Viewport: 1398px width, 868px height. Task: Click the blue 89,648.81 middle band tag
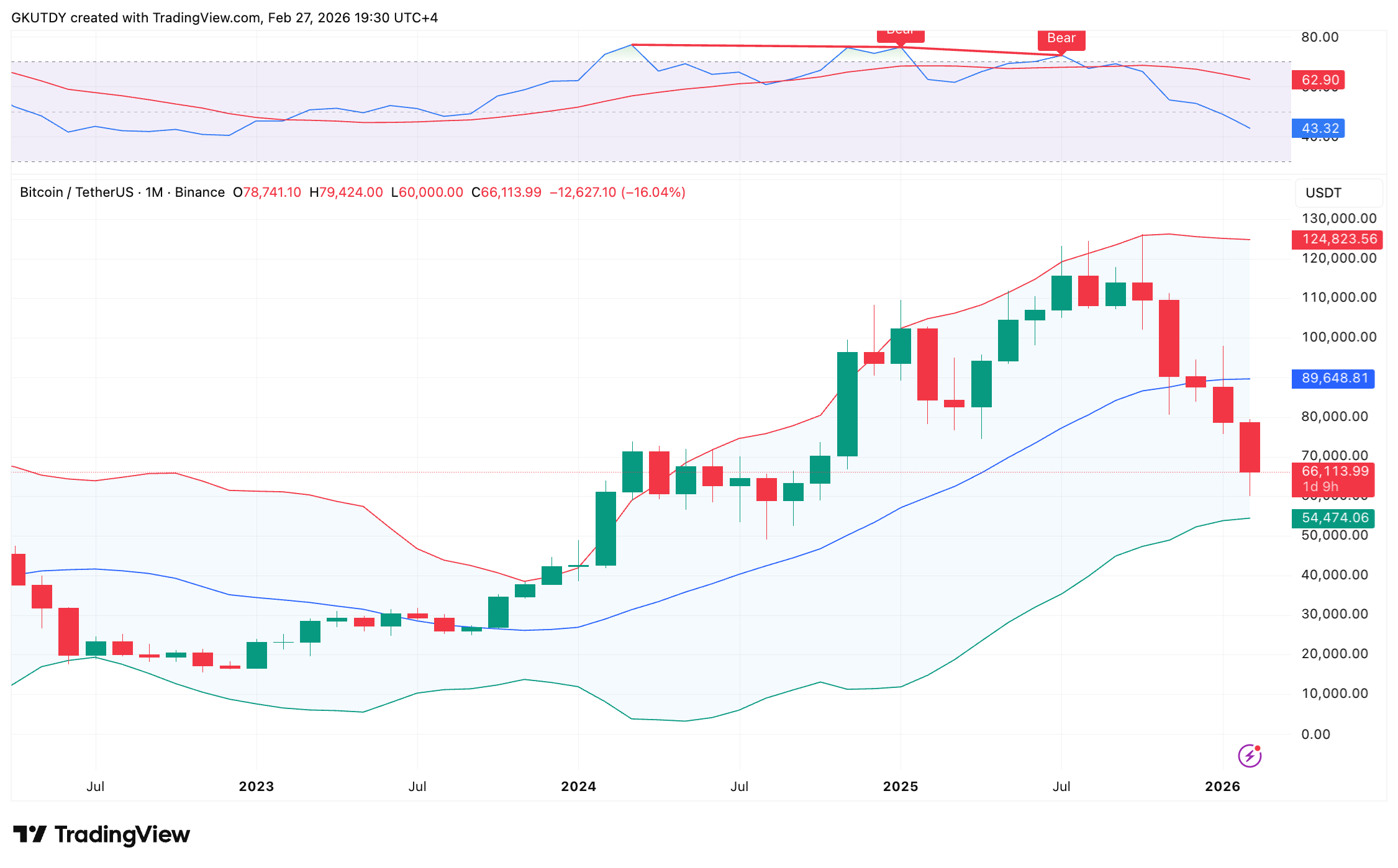pos(1334,378)
